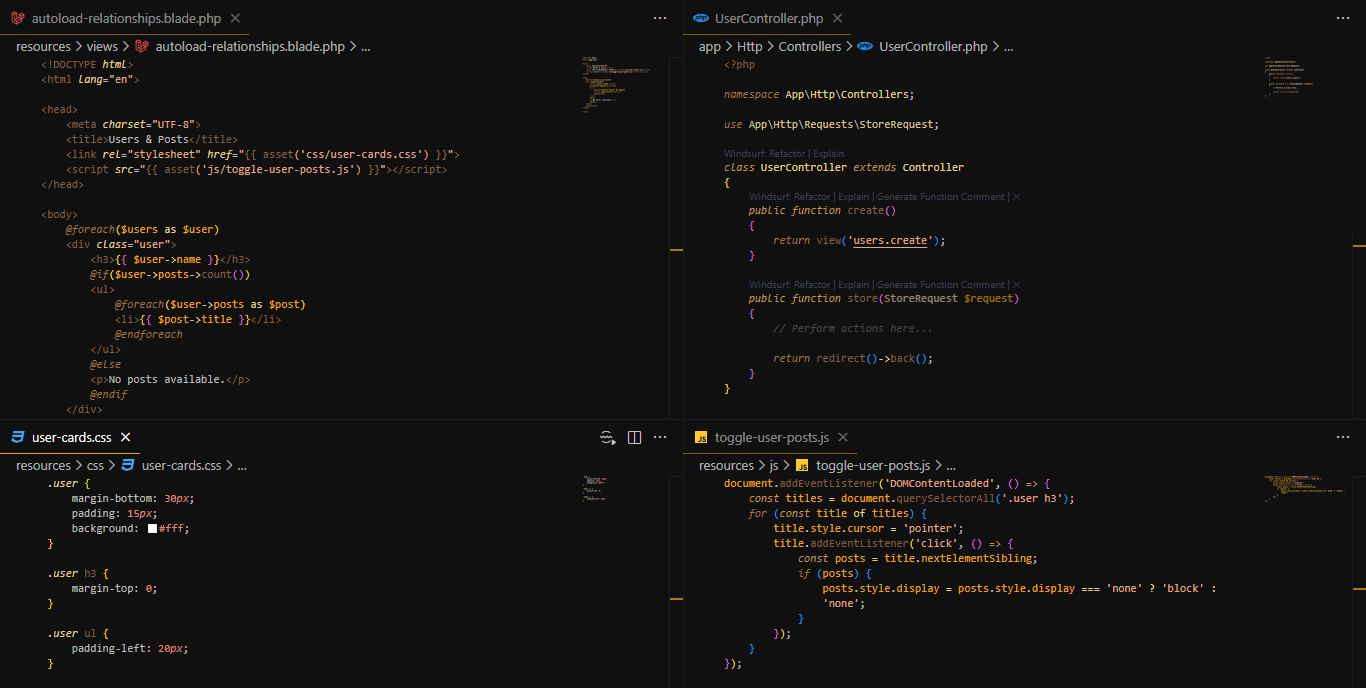Click the run/wave icon beside Split Editor
This screenshot has width=1366, height=688.
coord(607,437)
